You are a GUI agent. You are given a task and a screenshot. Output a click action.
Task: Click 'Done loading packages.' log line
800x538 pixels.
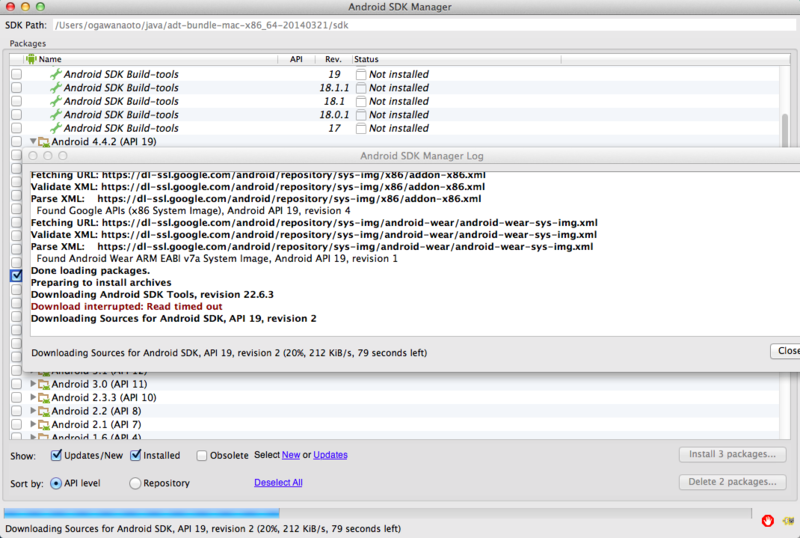coord(90,271)
